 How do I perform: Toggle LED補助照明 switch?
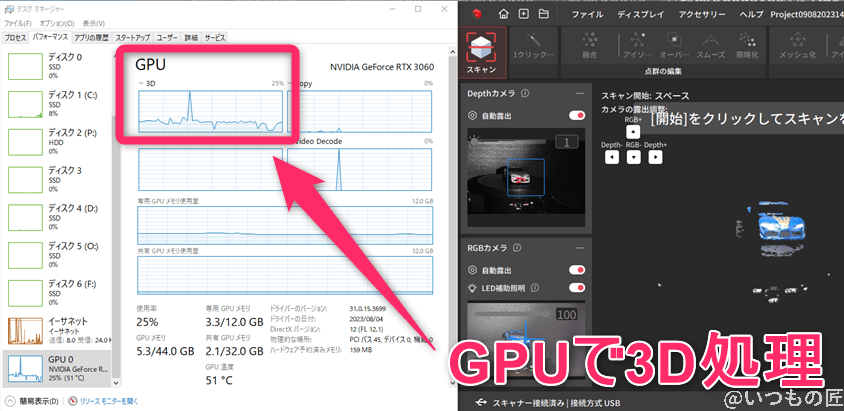[x=577, y=288]
